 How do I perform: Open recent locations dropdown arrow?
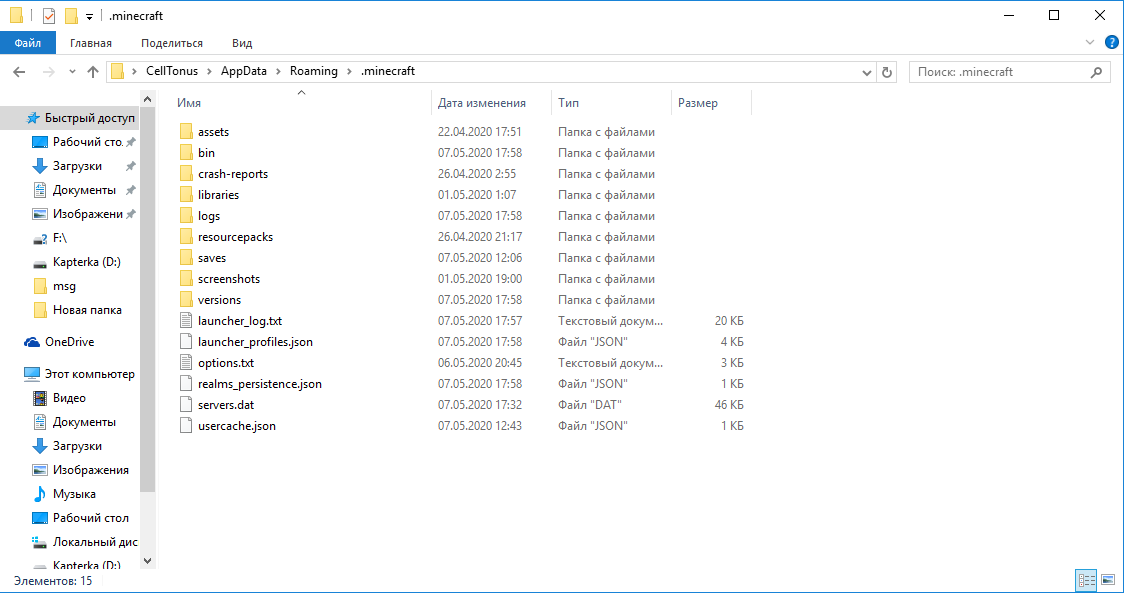pyautogui.click(x=72, y=72)
